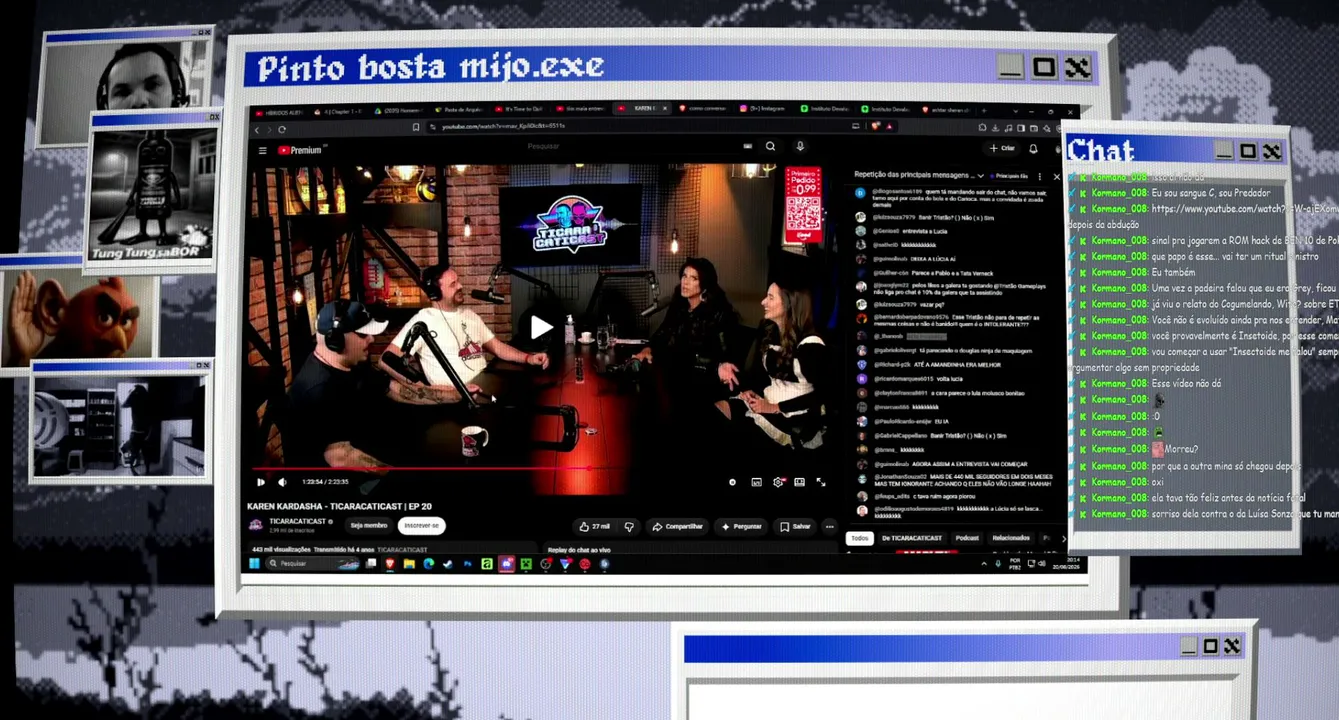Open chat replay options three-dot menu
Image resolution: width=1339 pixels, height=720 pixels.
[x=1040, y=176]
